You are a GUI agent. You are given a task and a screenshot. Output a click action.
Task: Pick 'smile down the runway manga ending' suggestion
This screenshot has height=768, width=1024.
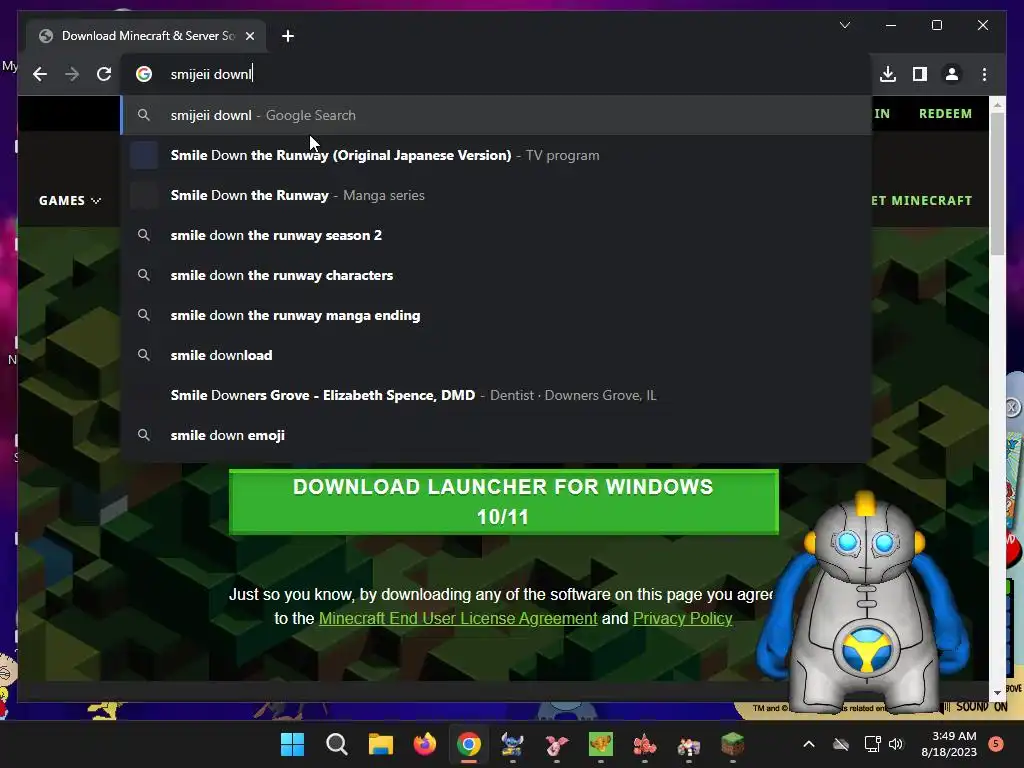point(496,315)
